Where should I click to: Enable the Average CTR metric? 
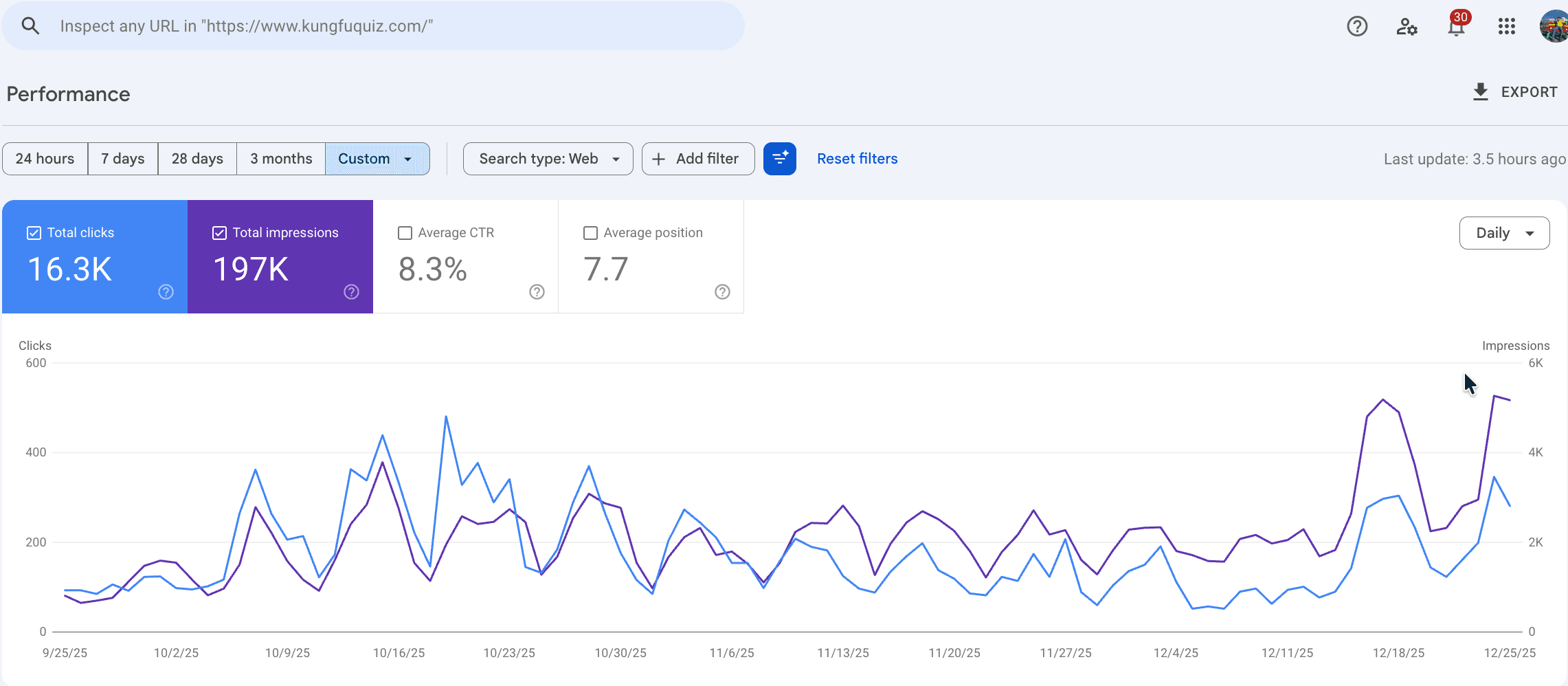pos(405,232)
